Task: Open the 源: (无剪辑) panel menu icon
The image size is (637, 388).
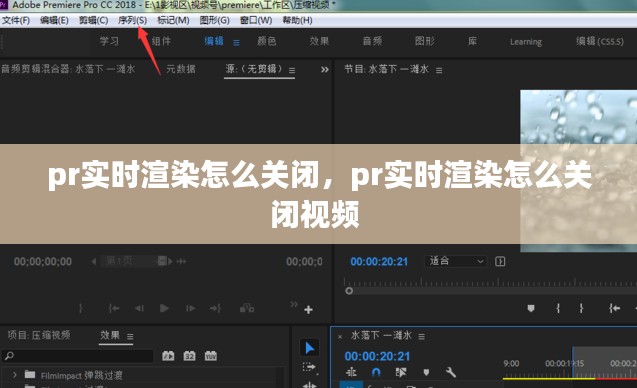Action: coord(292,70)
